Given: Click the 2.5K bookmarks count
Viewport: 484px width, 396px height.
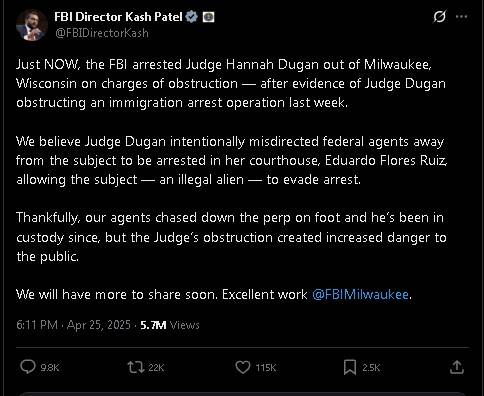Looking at the screenshot, I should pyautogui.click(x=371, y=368).
